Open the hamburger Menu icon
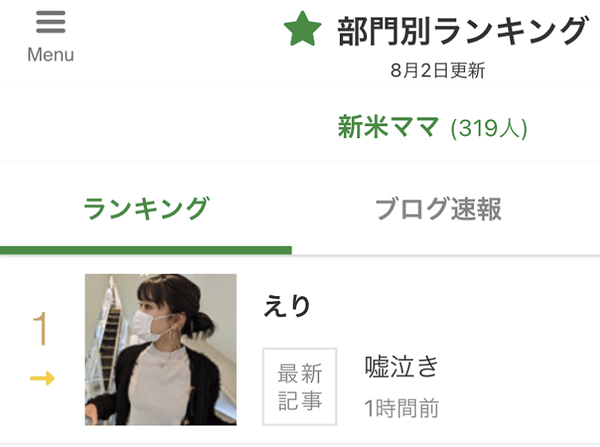 point(50,23)
